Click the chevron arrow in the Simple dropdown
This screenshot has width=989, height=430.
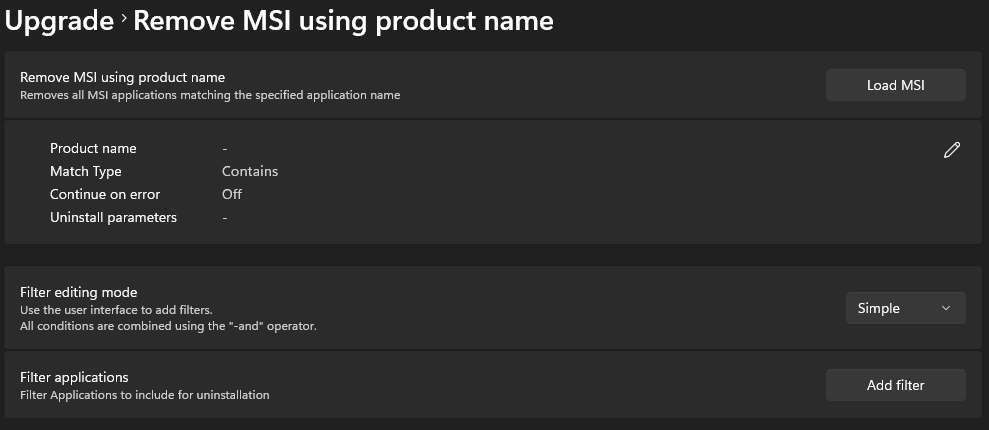point(946,308)
